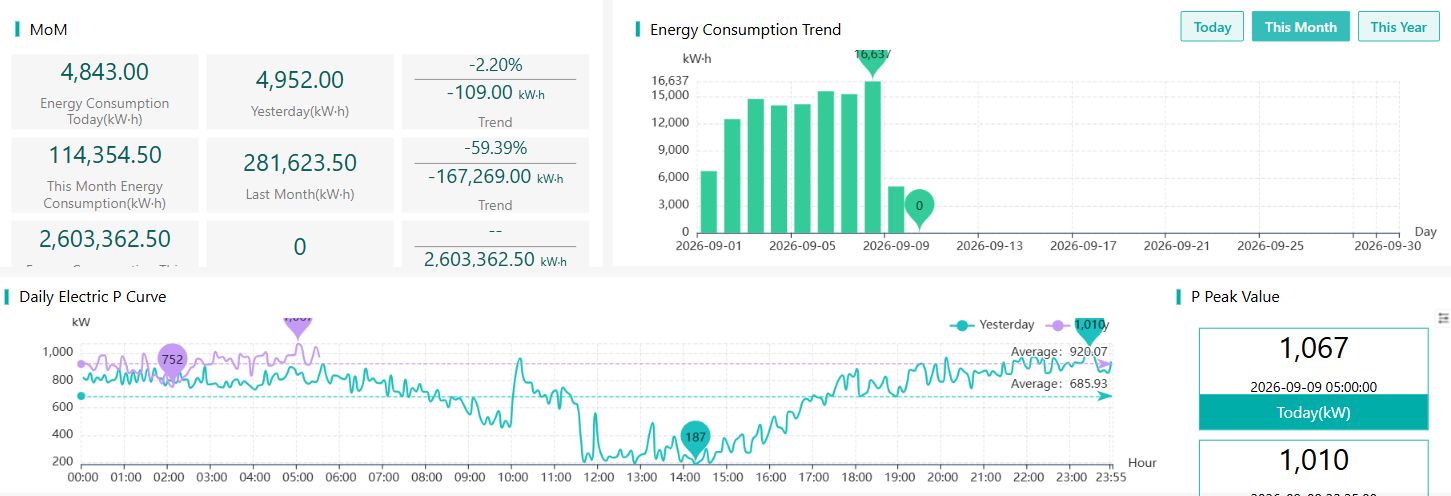Select the This Month trend view
The height and width of the screenshot is (496, 1451).
point(1300,27)
